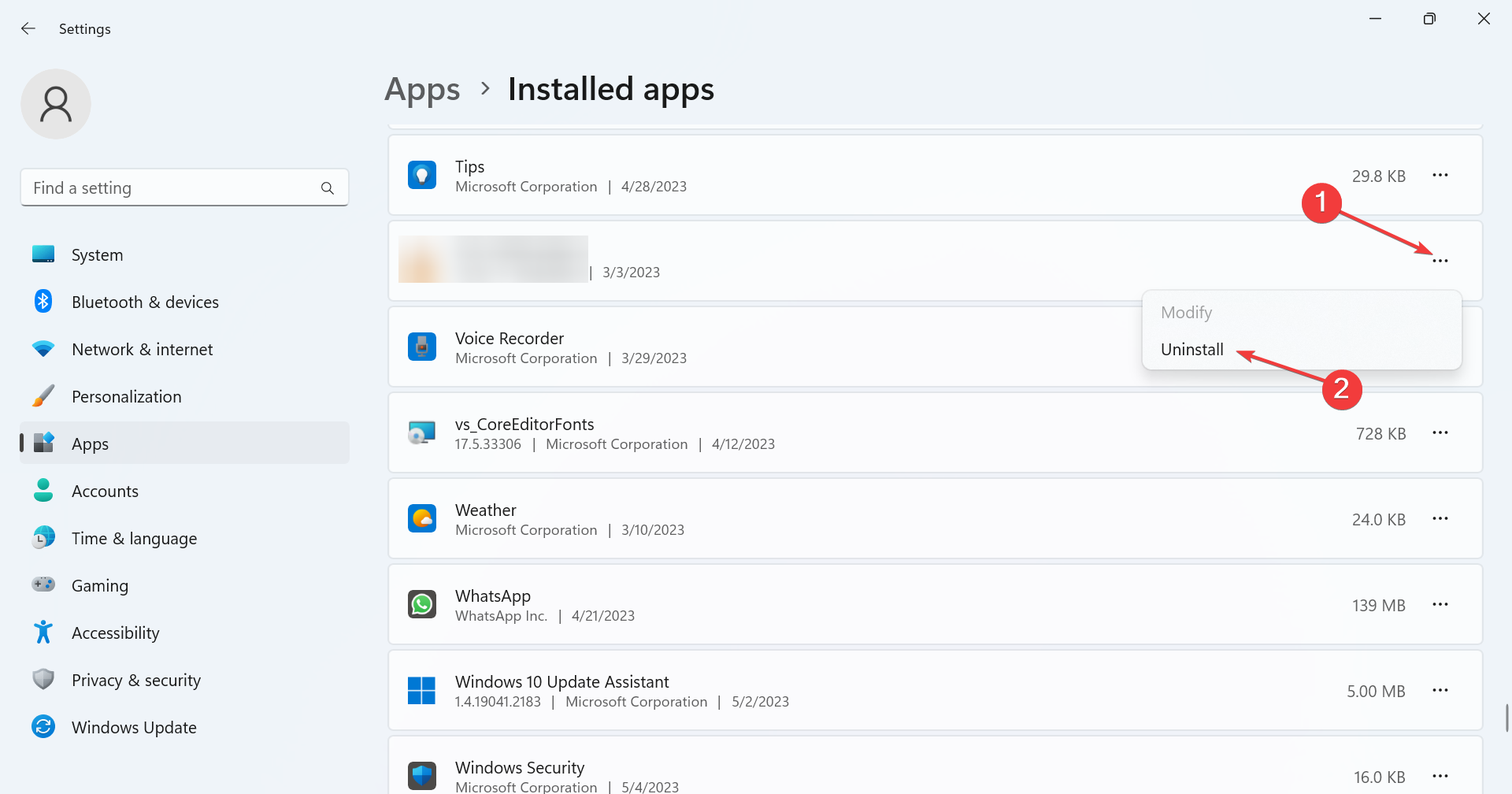The width and height of the screenshot is (1512, 794).
Task: Open the three-dot menu for Windows Security
Action: 1441,776
